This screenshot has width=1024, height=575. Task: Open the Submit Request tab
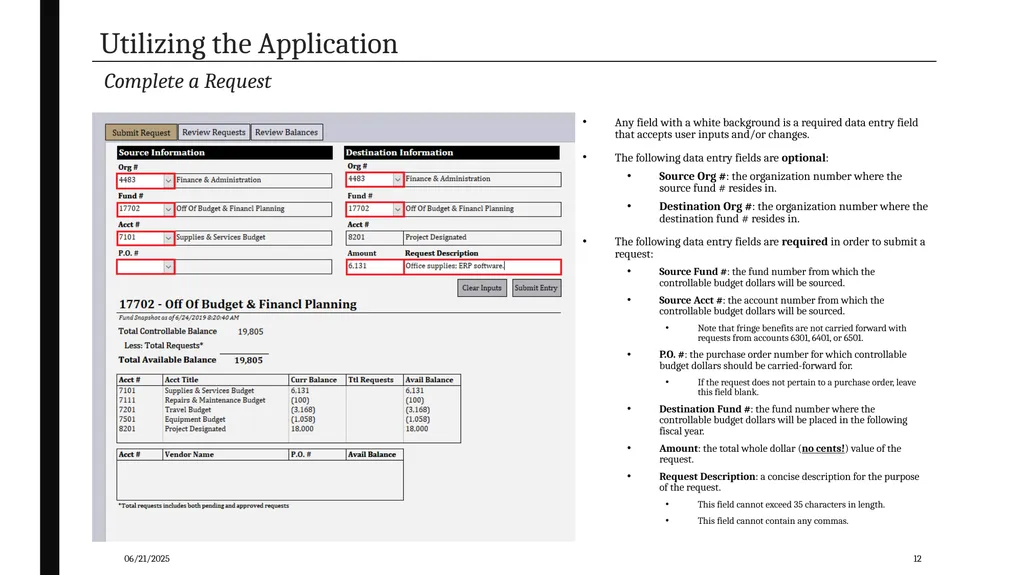141,133
